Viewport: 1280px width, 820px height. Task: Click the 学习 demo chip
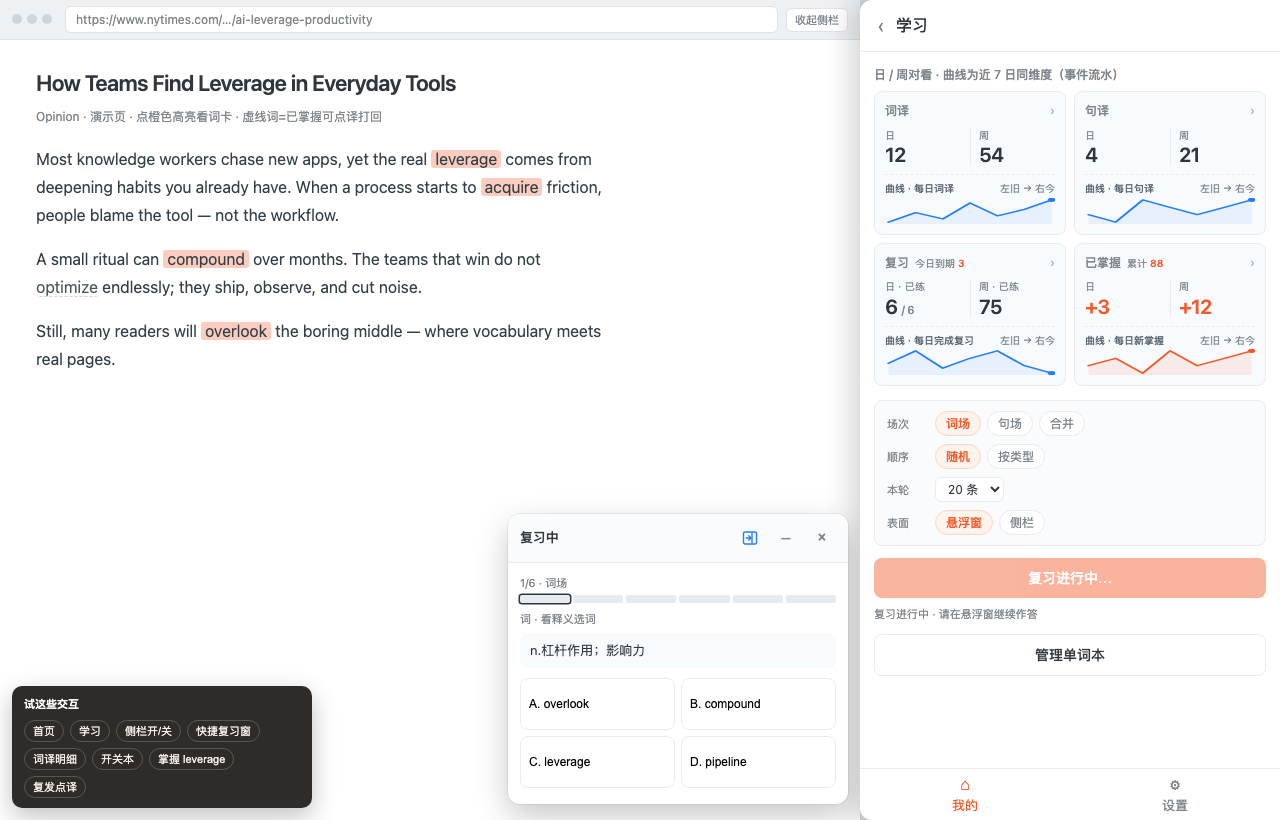click(x=90, y=731)
